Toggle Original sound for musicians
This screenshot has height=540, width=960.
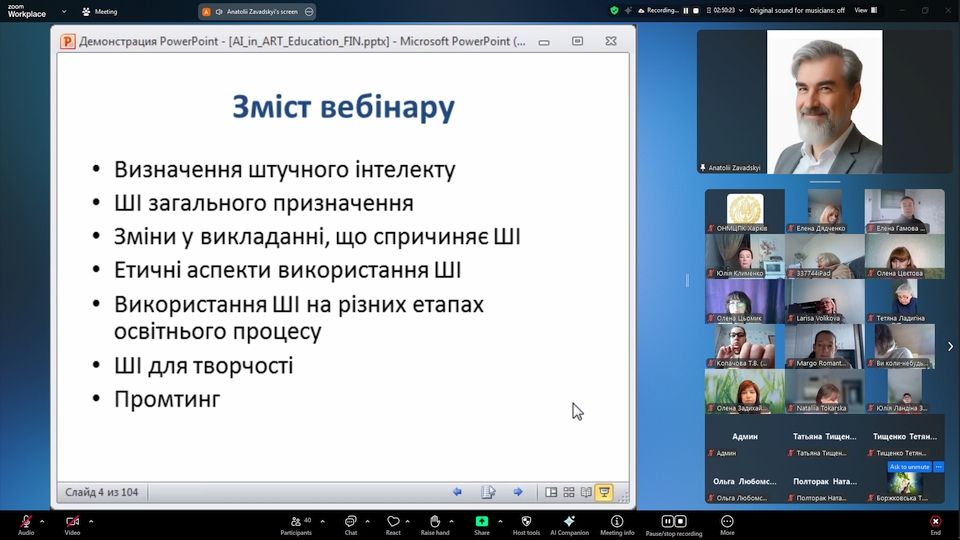pyautogui.click(x=797, y=10)
